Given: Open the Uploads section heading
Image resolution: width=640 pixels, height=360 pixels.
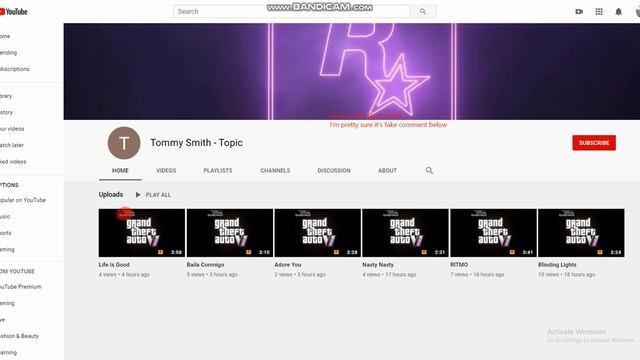Looking at the screenshot, I should click(111, 194).
